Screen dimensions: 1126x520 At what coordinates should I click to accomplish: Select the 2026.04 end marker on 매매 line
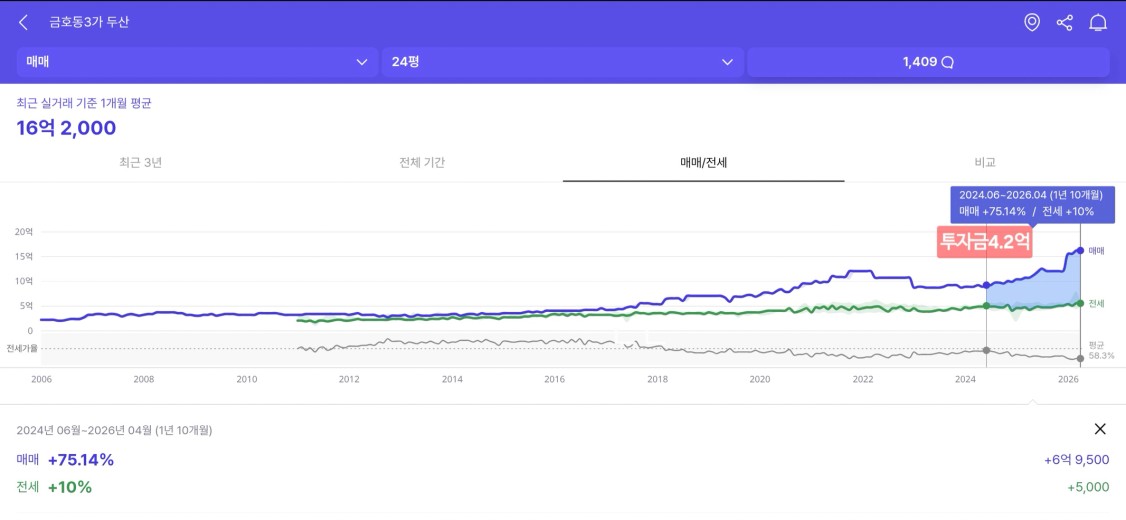pos(1080,250)
